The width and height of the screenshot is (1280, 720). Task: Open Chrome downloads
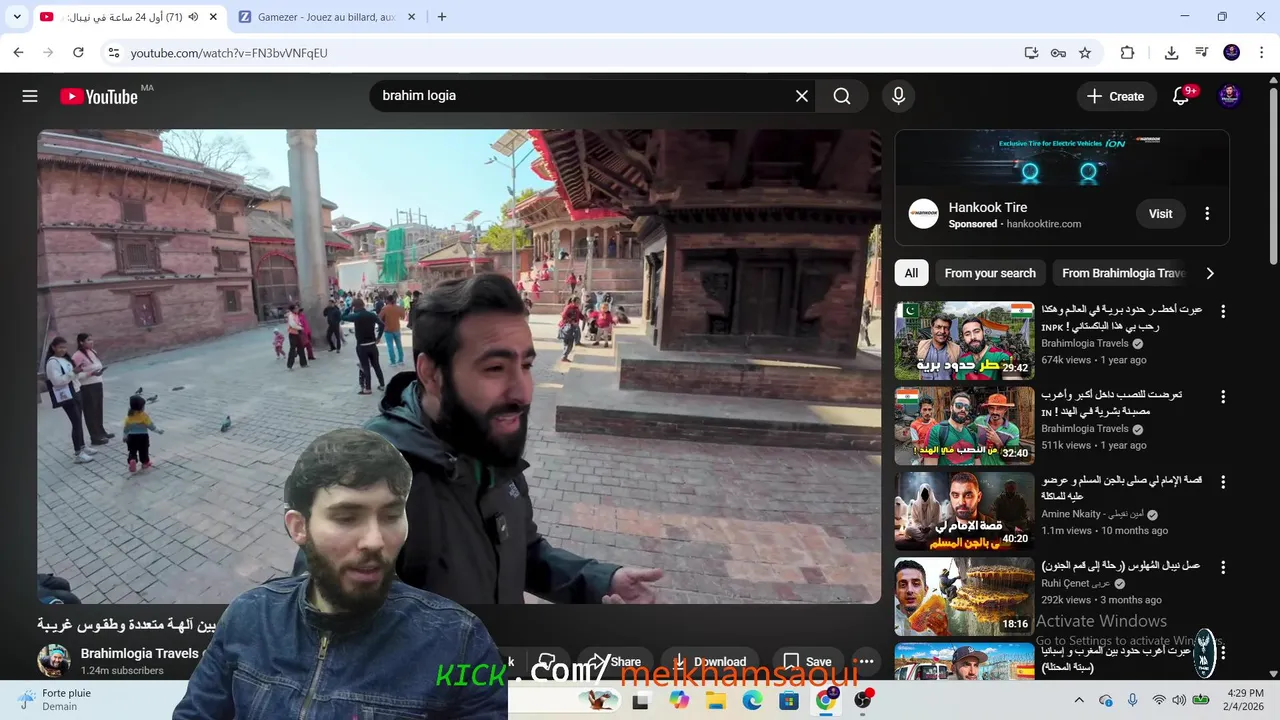(x=1171, y=53)
